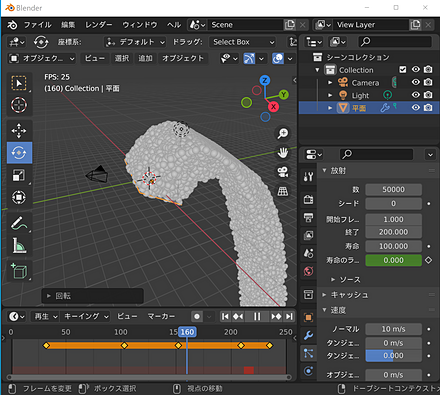Viewport: 440px width, 395px height.
Task: Disable Light object in renders
Action: point(428,95)
